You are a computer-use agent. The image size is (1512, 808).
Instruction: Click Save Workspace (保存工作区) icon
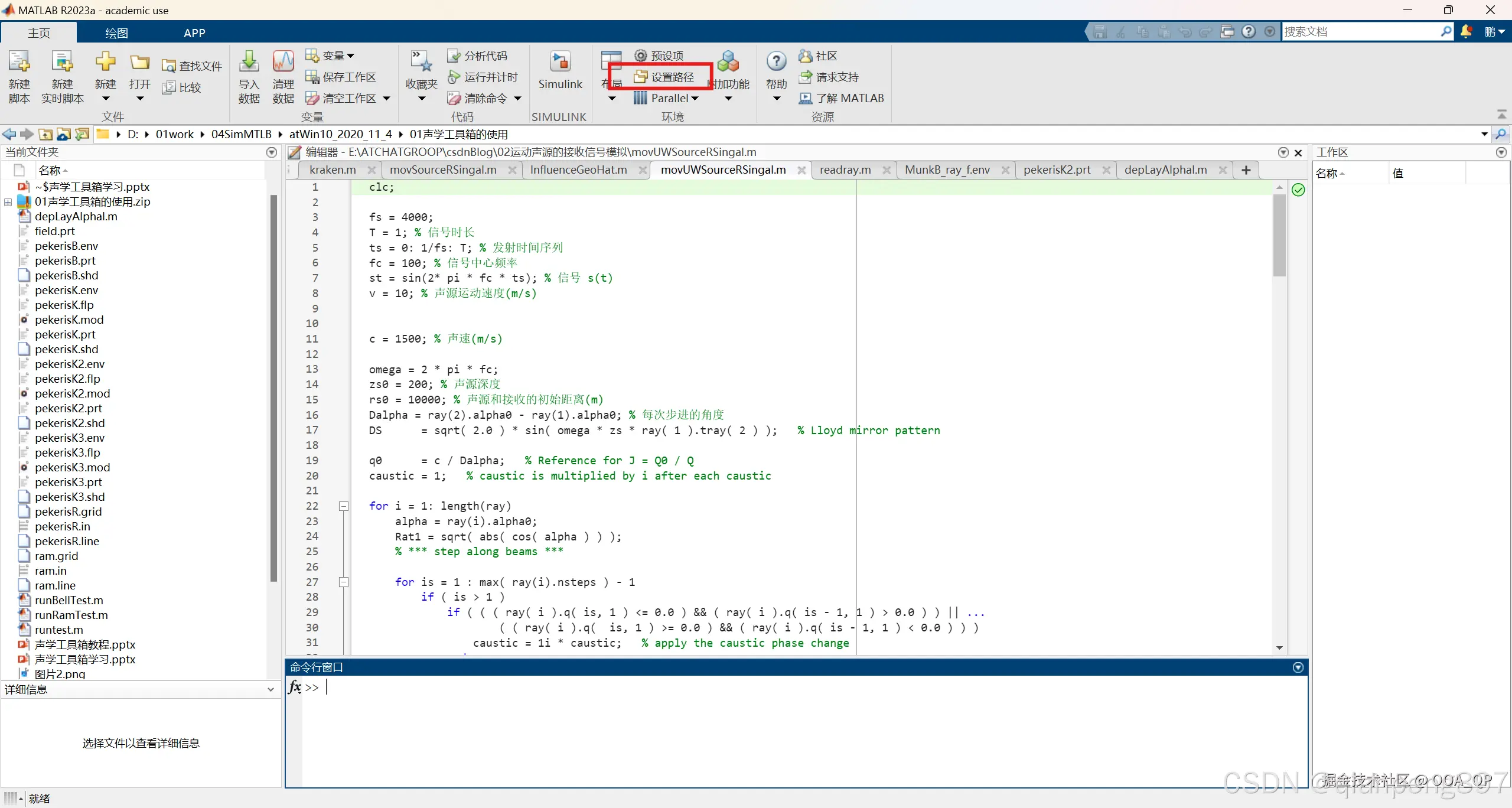point(312,77)
